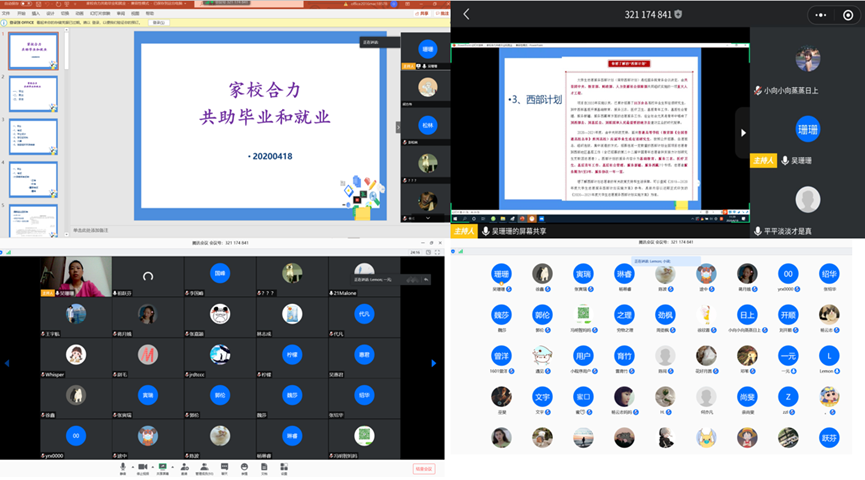The height and width of the screenshot is (480, 865).
Task: Select slide 2 thumbnail
Action: click(x=33, y=94)
